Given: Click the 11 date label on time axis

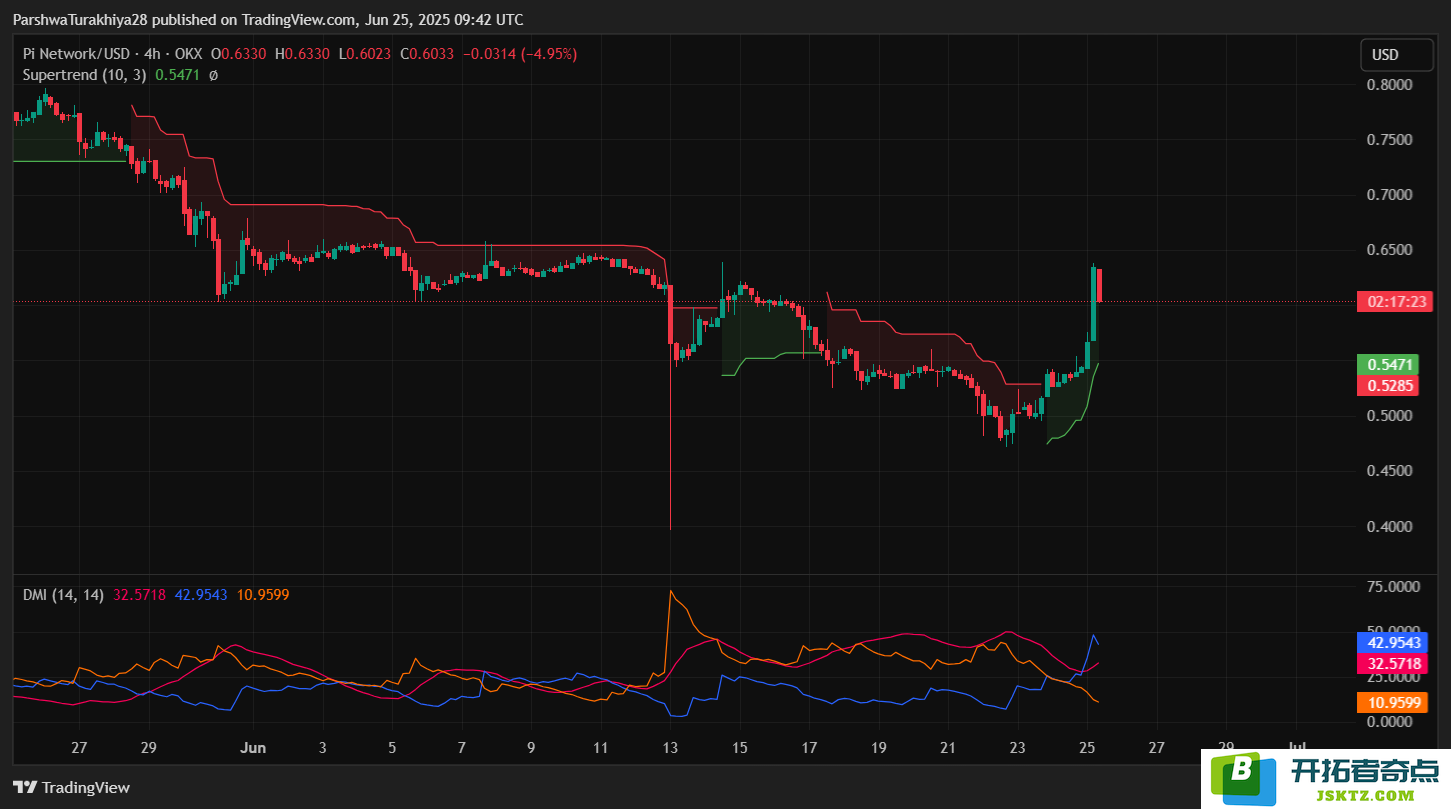Looking at the screenshot, I should 600,748.
